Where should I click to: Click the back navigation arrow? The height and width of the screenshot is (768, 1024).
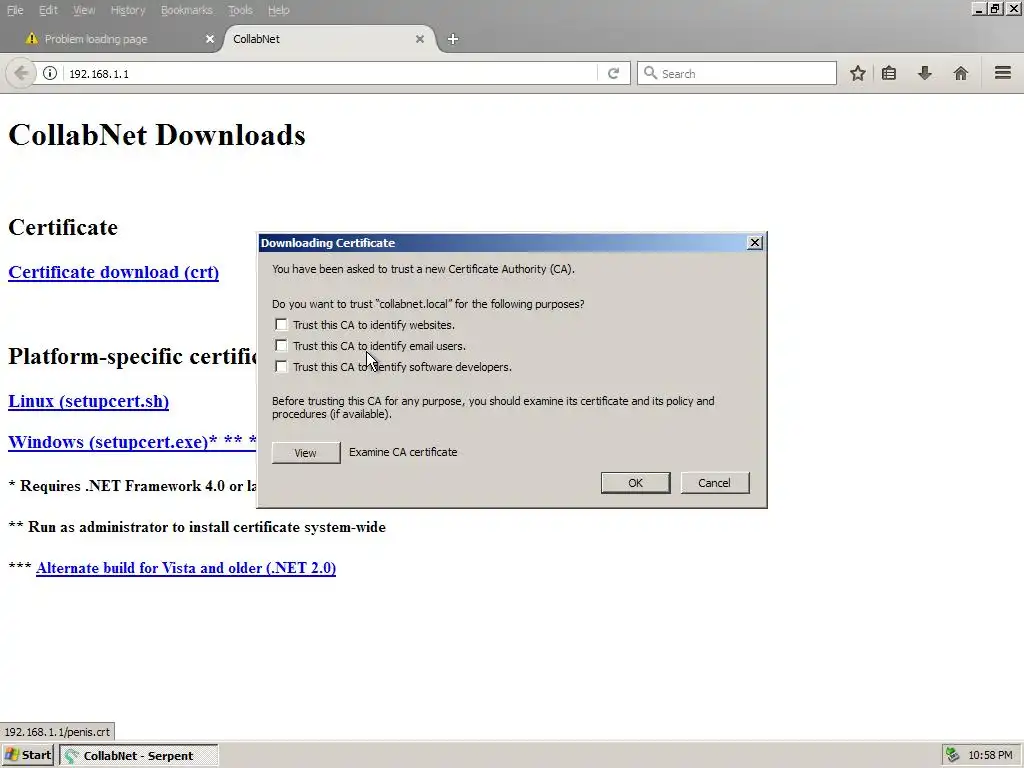point(21,73)
